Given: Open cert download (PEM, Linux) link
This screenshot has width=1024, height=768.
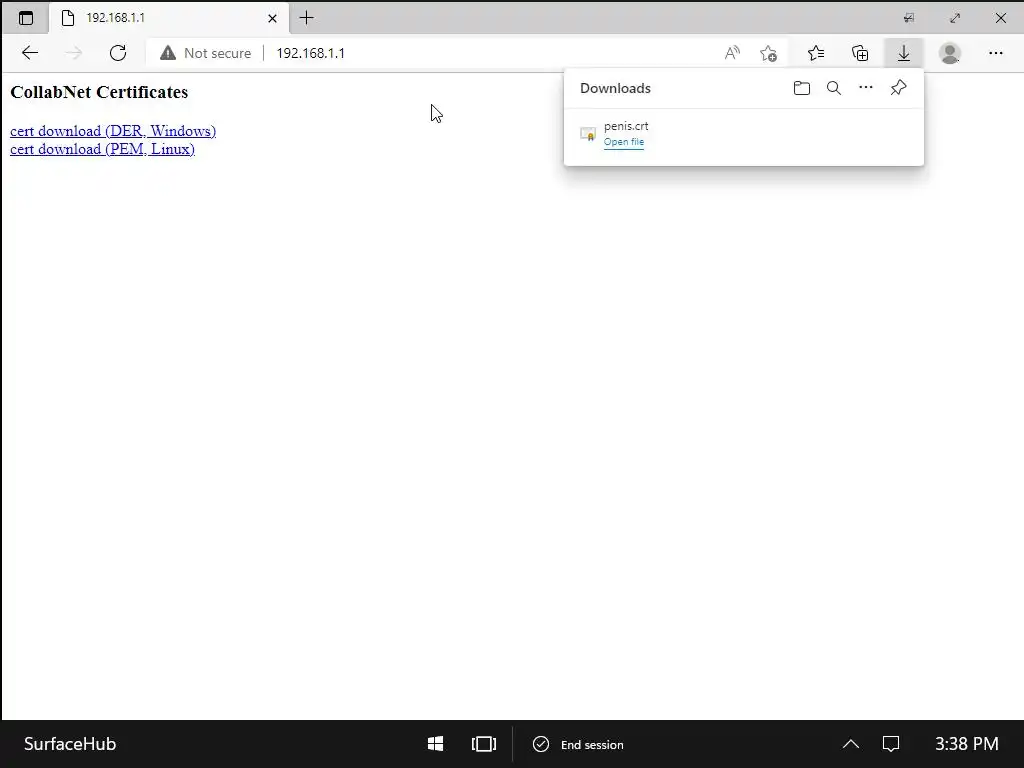Looking at the screenshot, I should pos(103,149).
